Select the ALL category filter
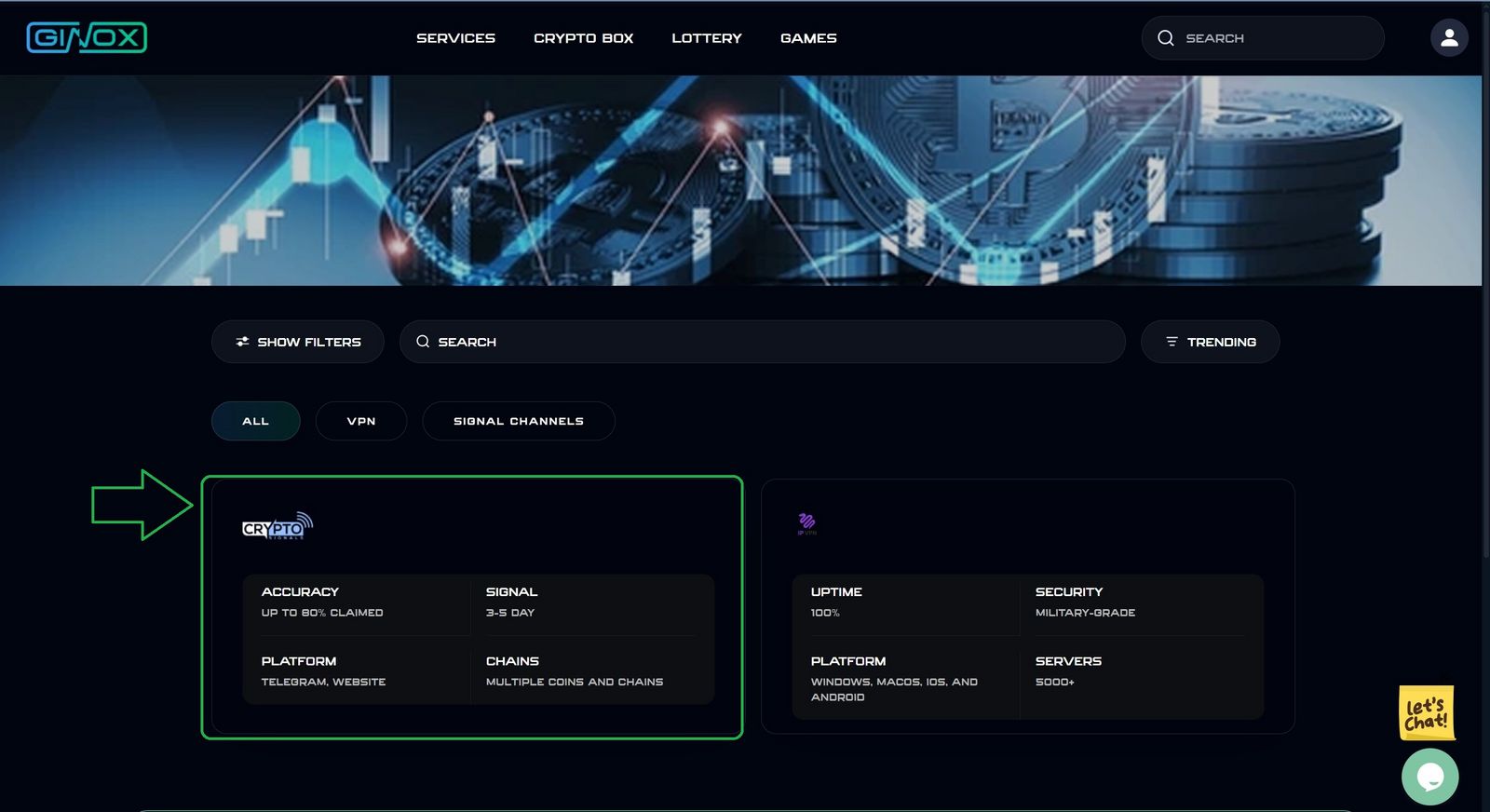The image size is (1490, 812). pyautogui.click(x=255, y=421)
